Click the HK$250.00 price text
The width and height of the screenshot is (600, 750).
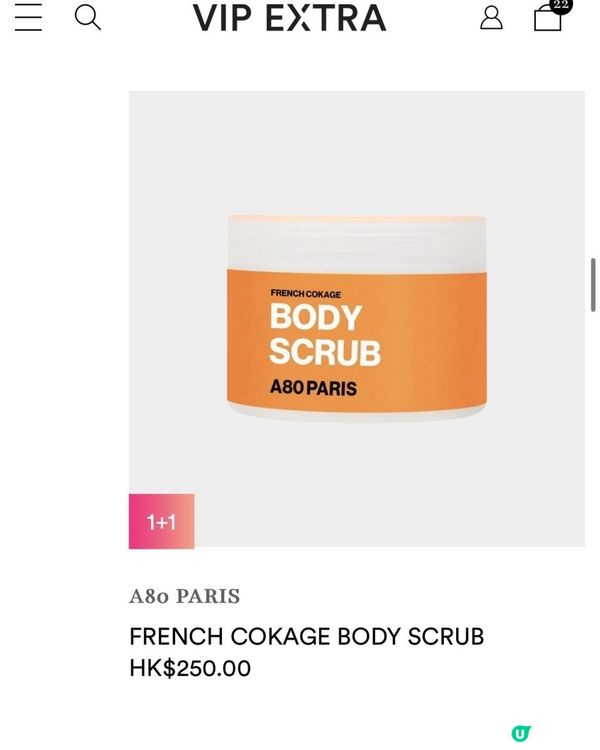tap(190, 668)
